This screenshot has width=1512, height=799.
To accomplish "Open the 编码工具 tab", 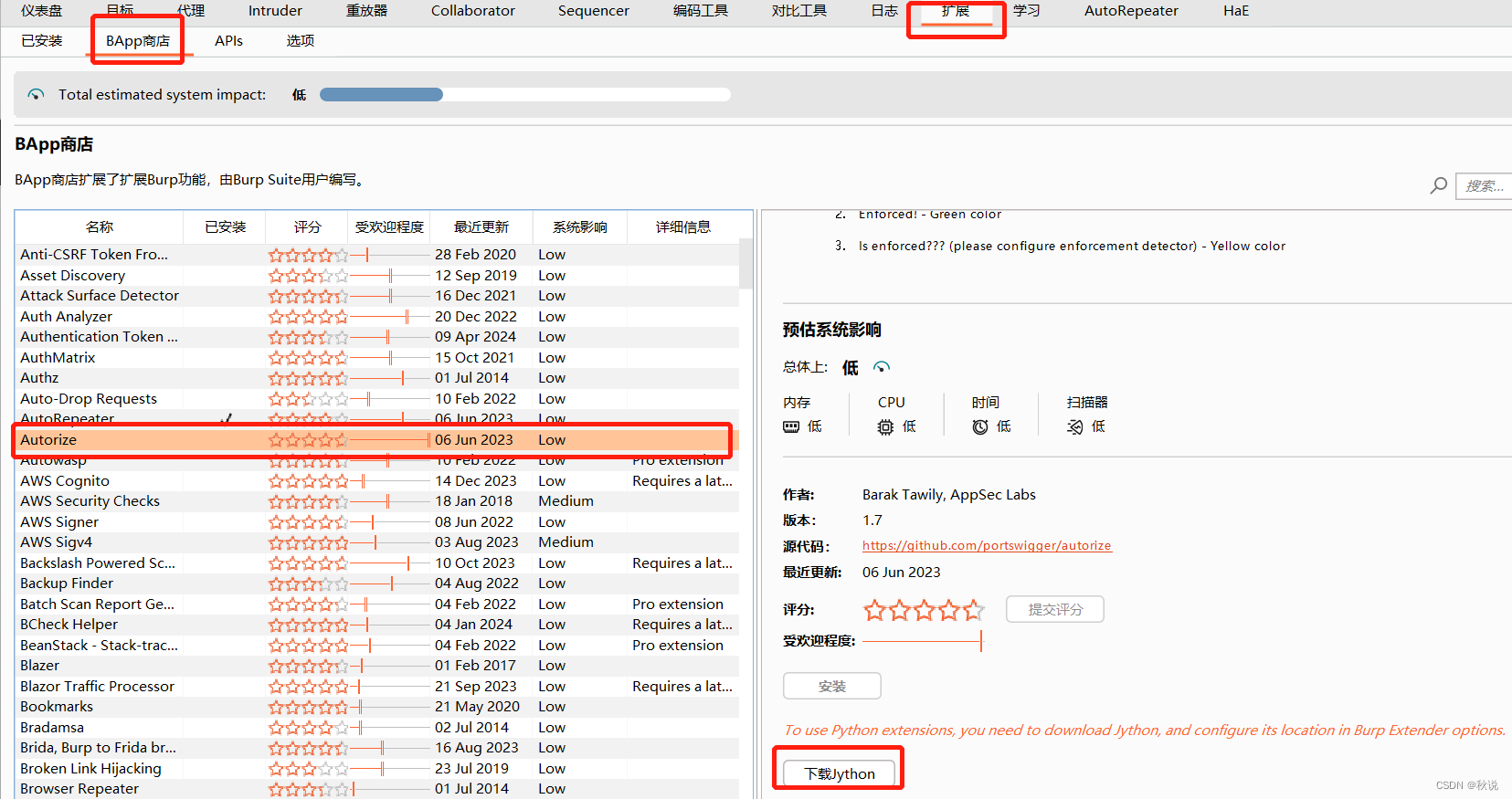I will click(x=701, y=11).
